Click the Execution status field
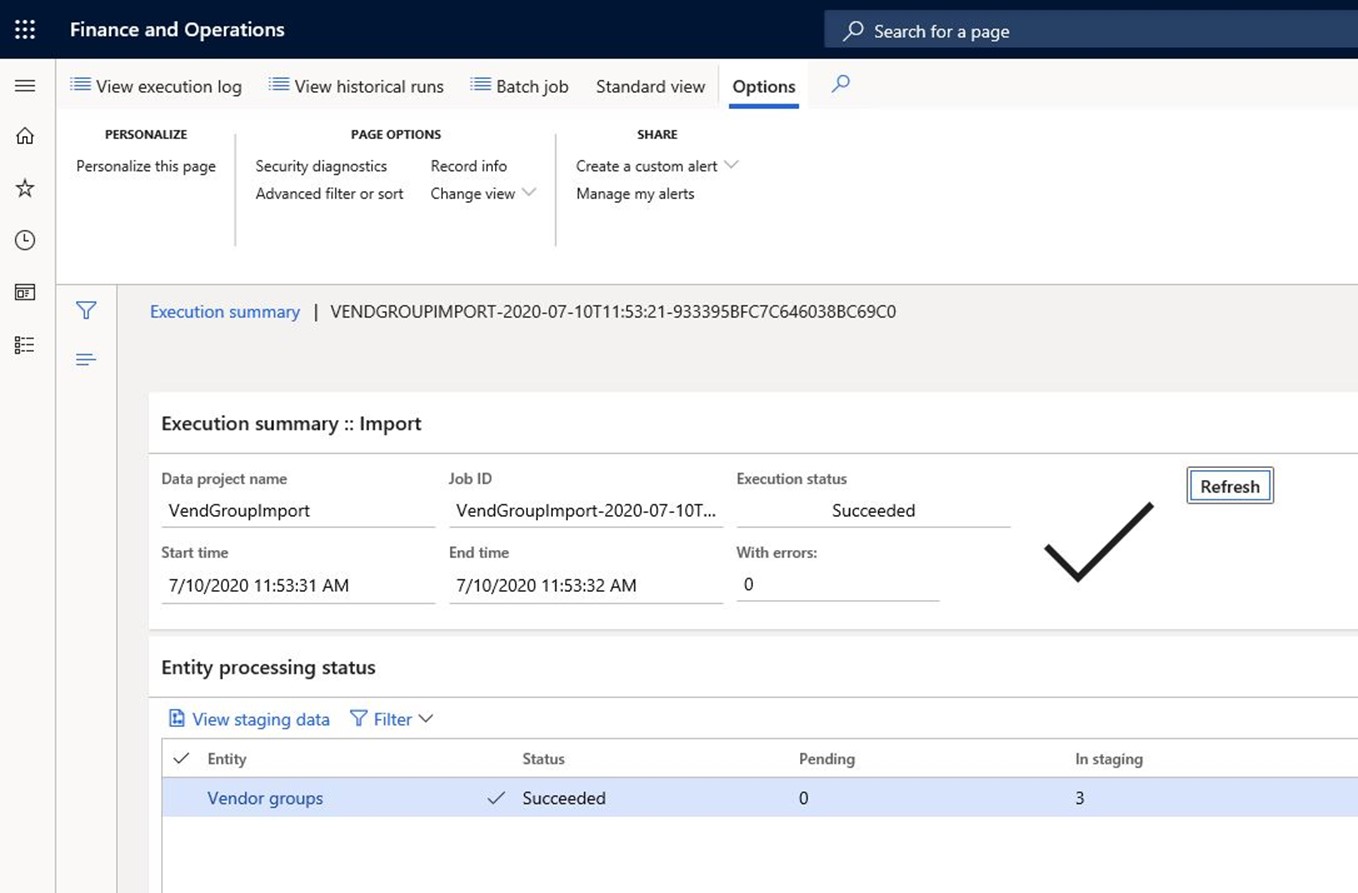The width and height of the screenshot is (1358, 893). (x=873, y=510)
